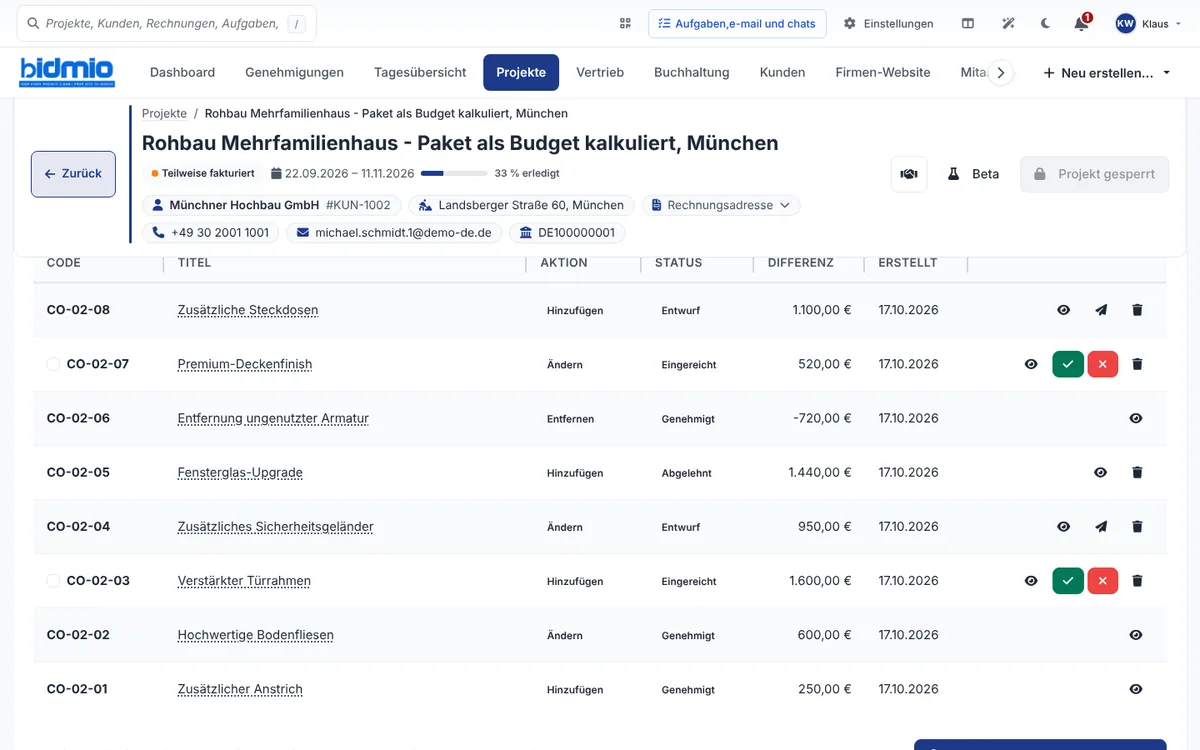View CO-02-06 with the eye icon
The height and width of the screenshot is (750, 1200).
click(x=1136, y=419)
